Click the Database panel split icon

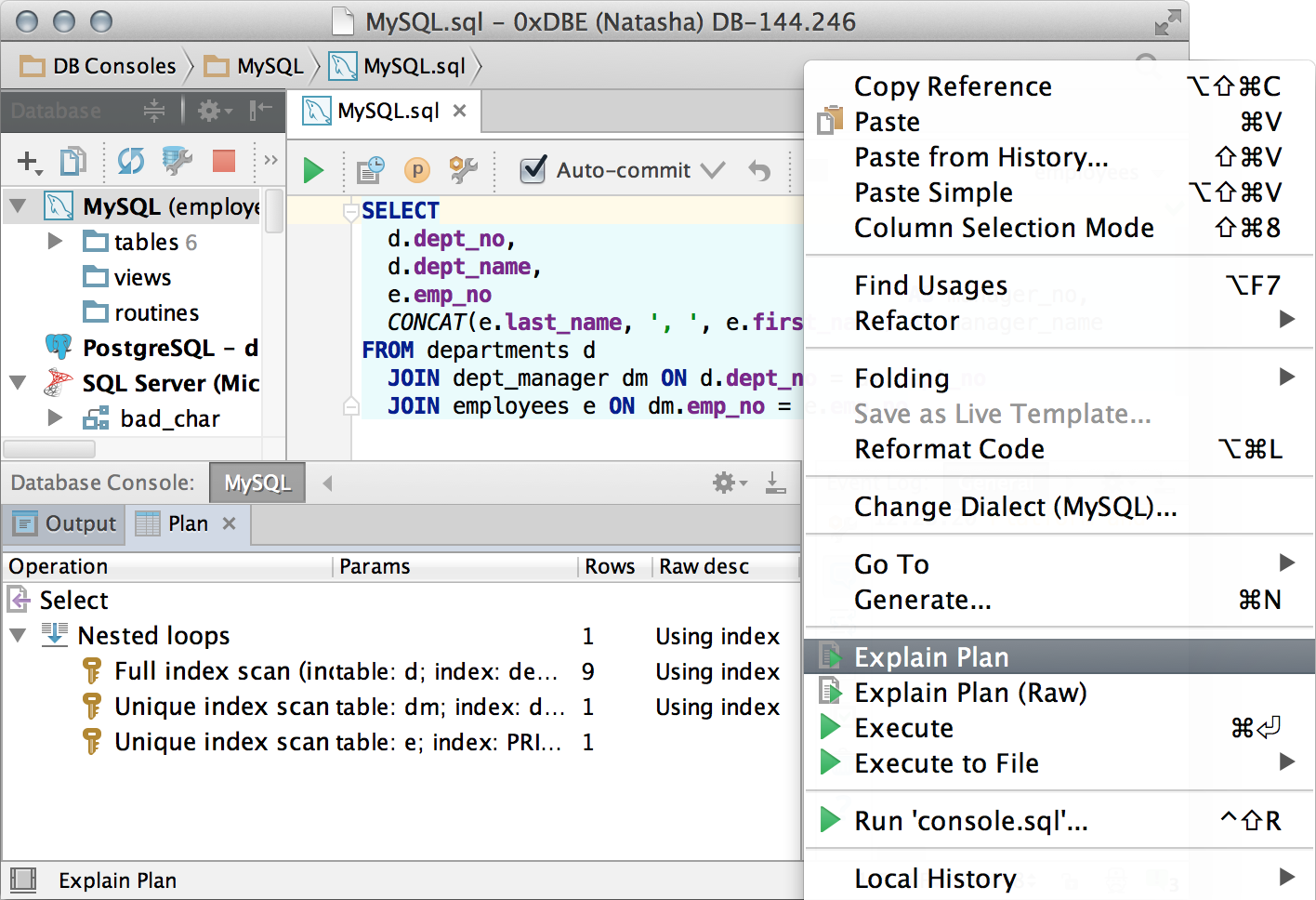point(154,111)
